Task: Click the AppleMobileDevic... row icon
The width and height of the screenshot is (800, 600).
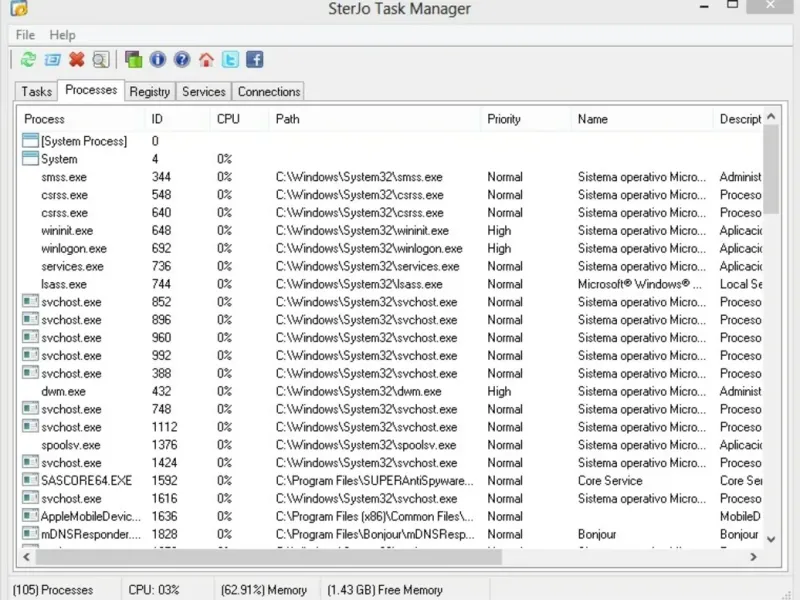Action: point(30,516)
